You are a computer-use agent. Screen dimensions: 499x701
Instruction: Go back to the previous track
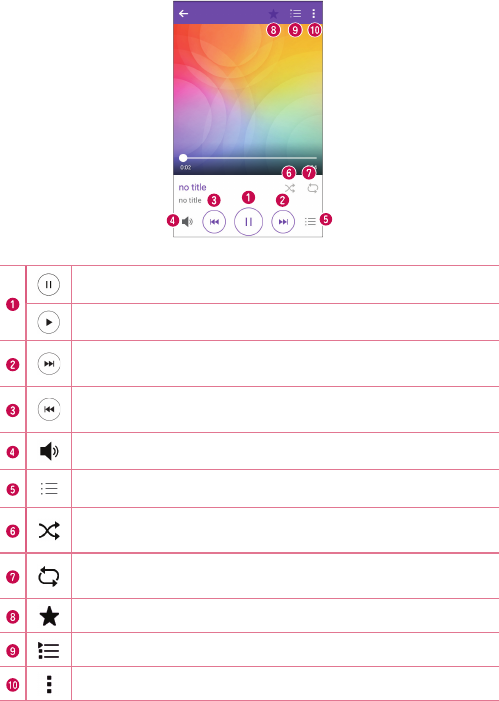[x=214, y=221]
